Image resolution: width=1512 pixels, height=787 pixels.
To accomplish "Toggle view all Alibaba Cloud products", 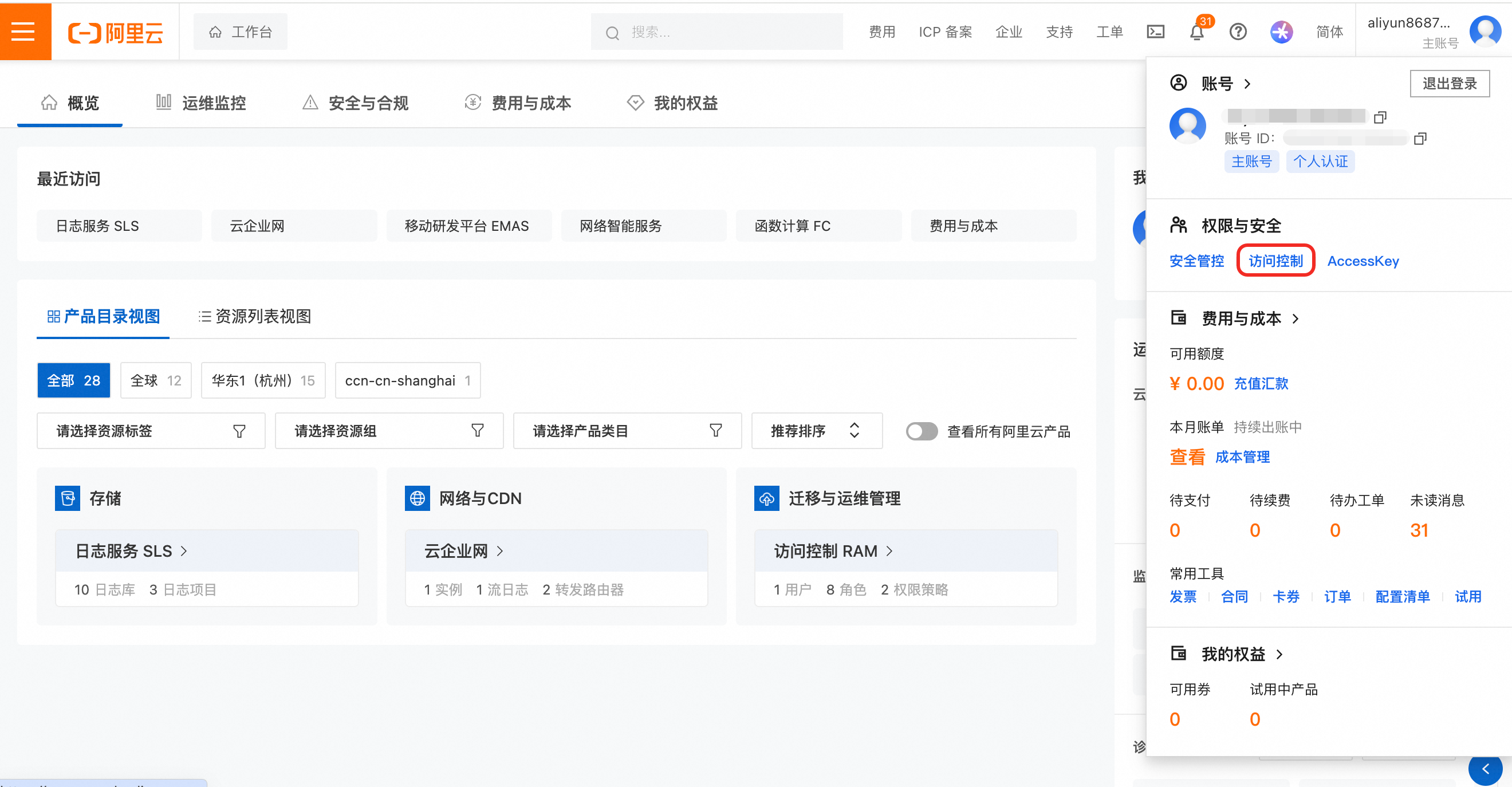I will click(x=921, y=431).
